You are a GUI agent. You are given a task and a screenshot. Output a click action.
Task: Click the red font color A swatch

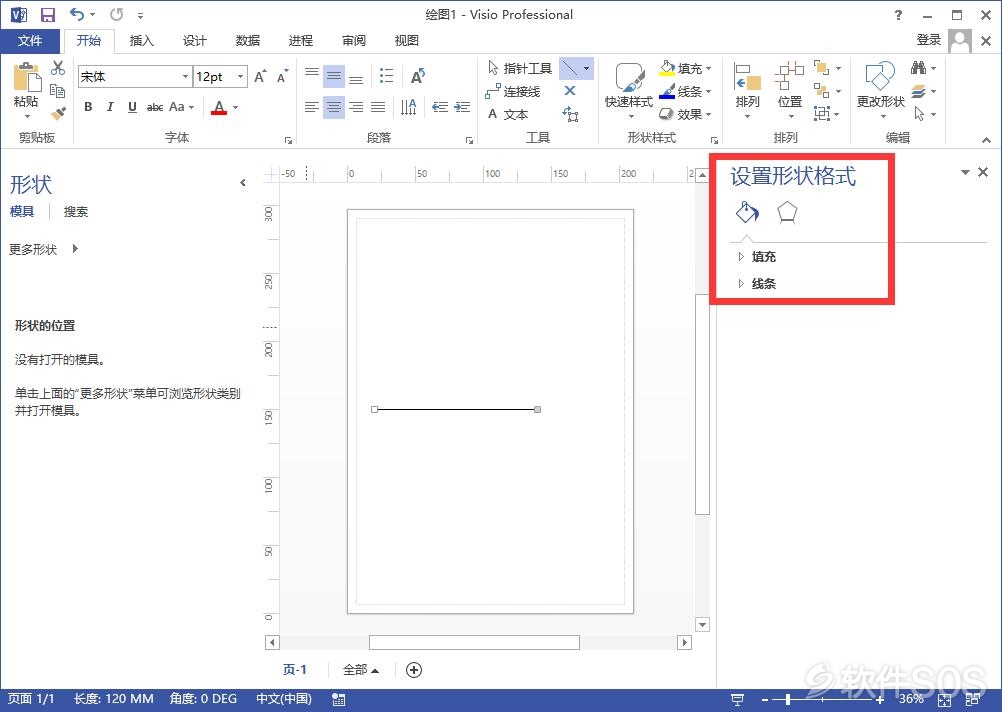(x=219, y=107)
